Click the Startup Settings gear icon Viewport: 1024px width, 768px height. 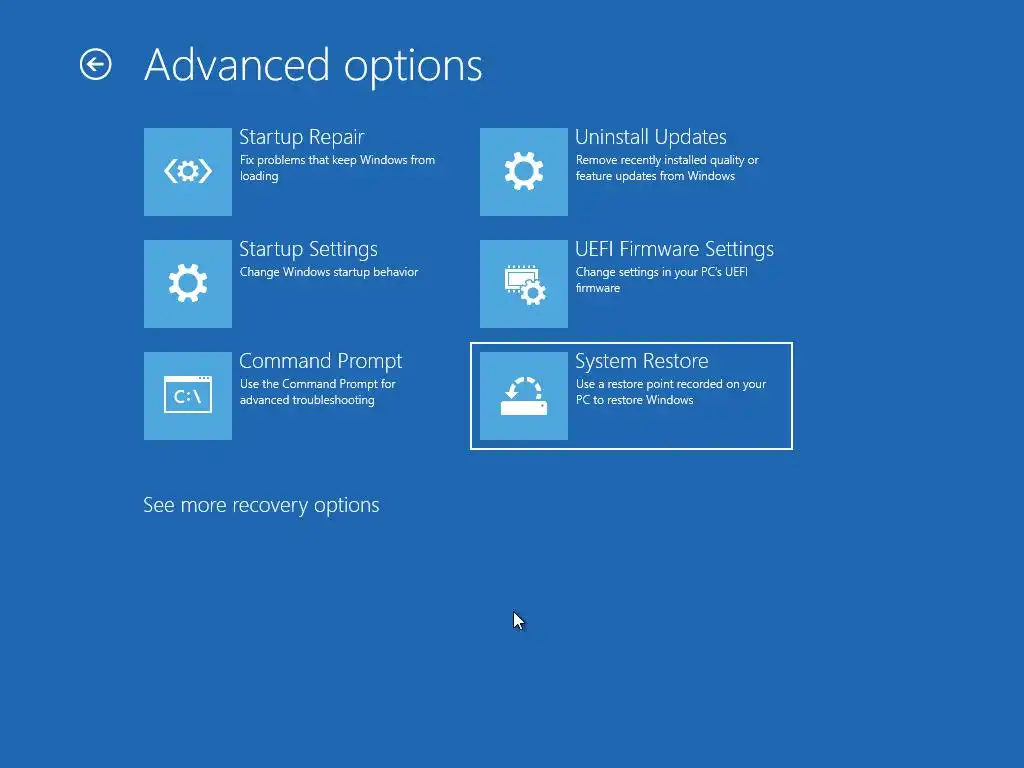click(x=188, y=283)
